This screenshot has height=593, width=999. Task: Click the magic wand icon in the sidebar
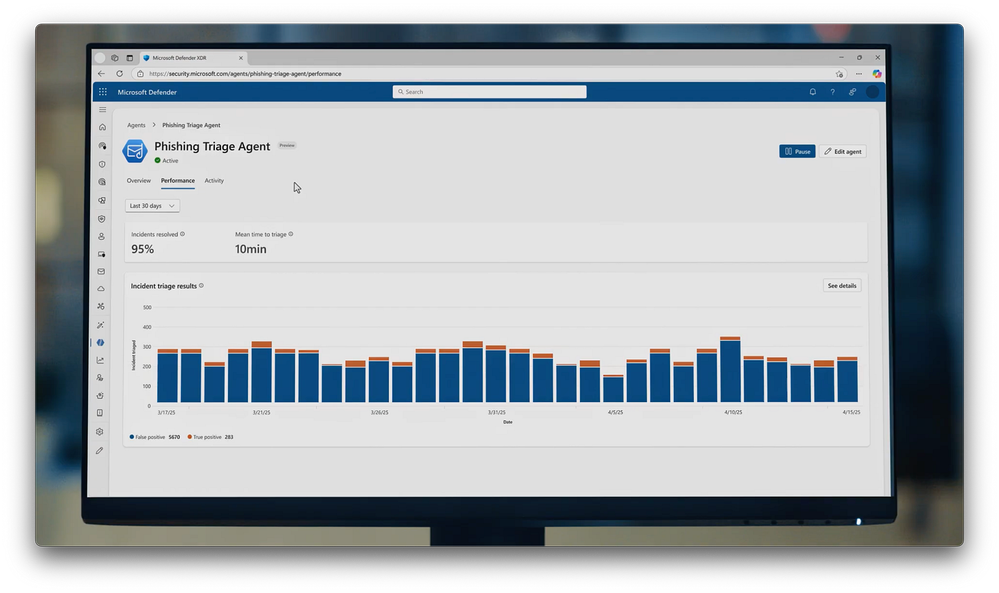point(101,325)
